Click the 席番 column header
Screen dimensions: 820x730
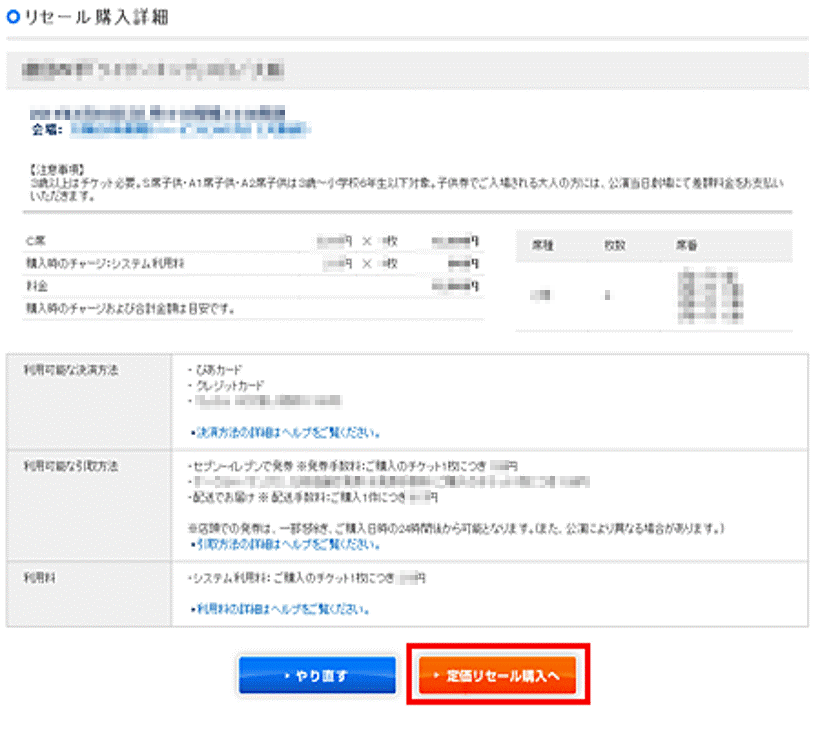[x=686, y=245]
